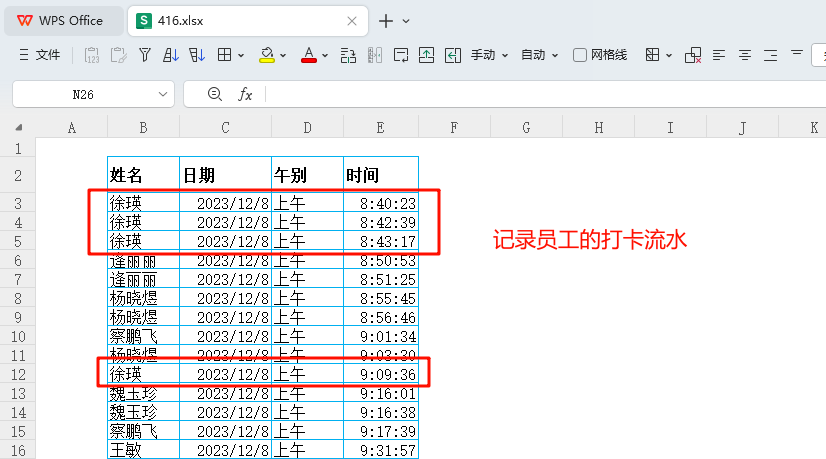Switch to the WPS Office home tab
The image size is (826, 459).
click(x=64, y=21)
